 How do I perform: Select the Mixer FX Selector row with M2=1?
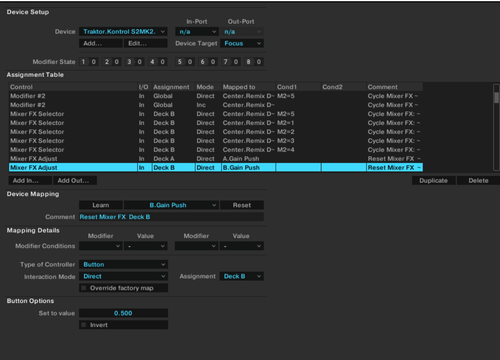click(216, 123)
